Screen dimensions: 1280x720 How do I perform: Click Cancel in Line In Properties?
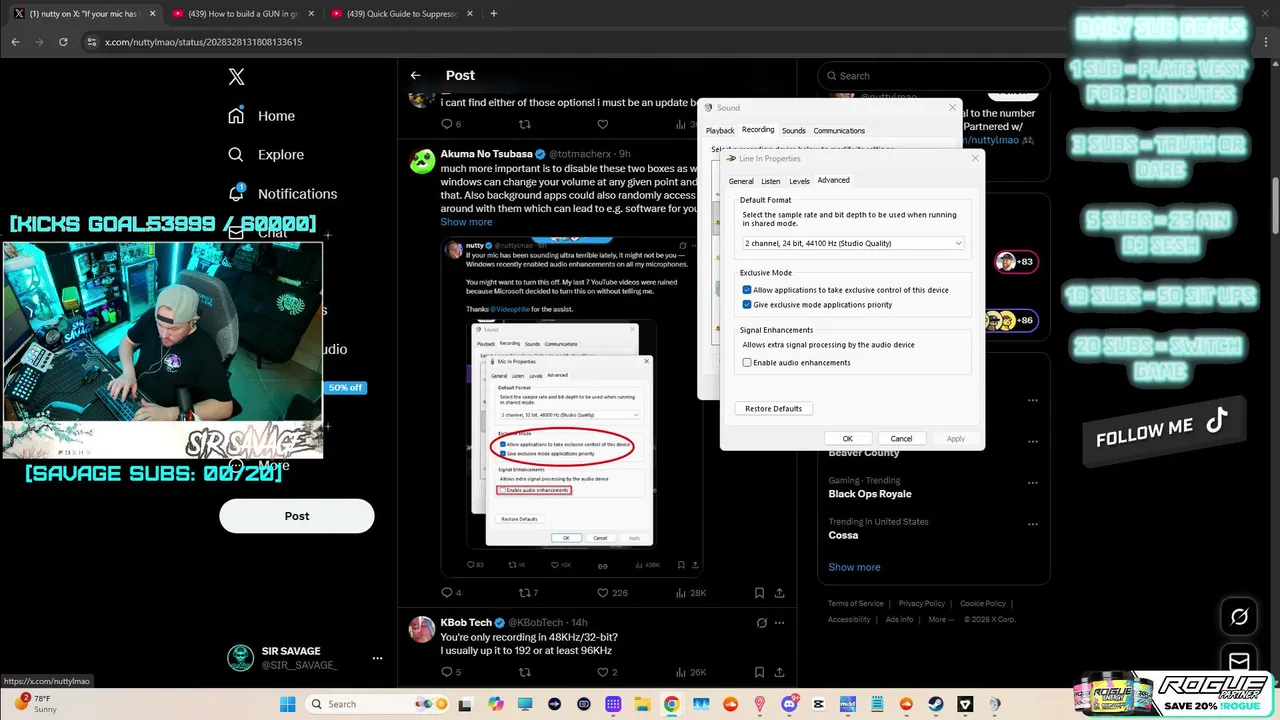[x=901, y=438]
